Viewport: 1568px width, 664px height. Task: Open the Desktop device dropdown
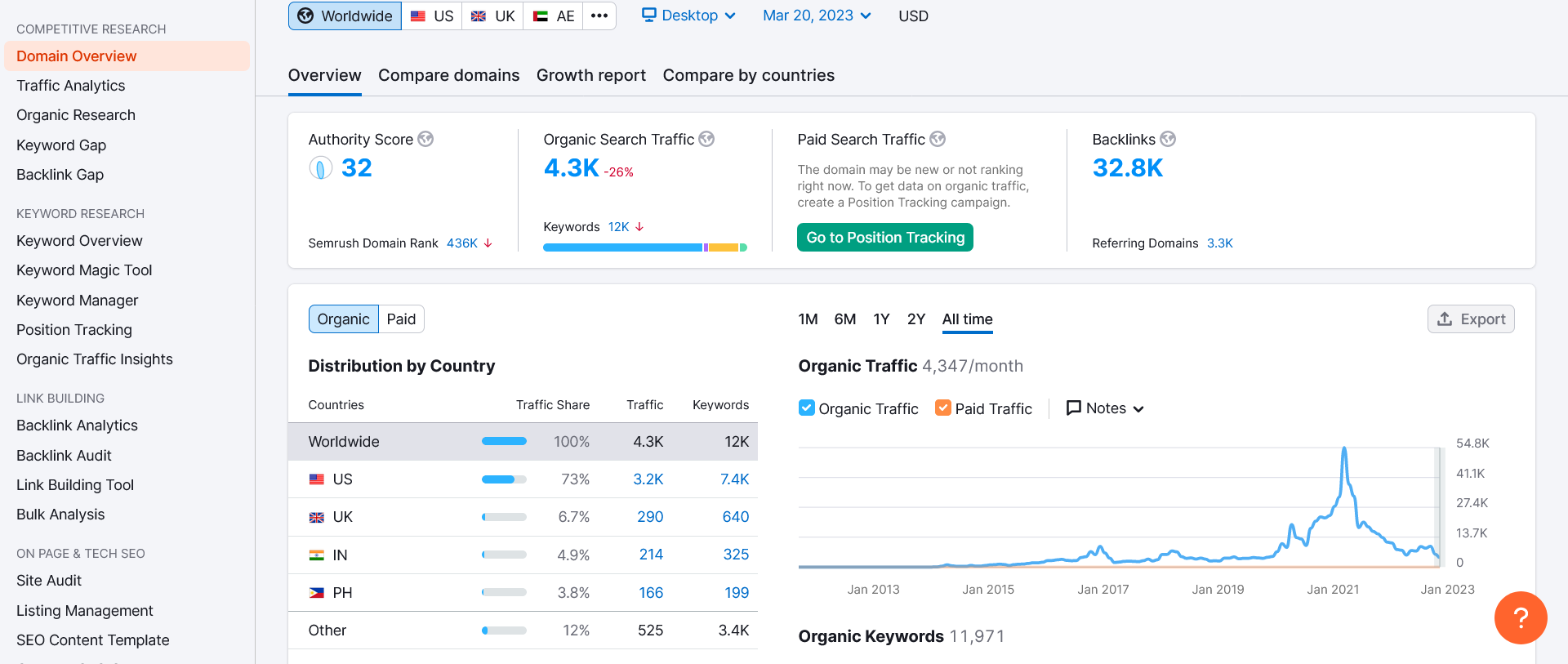click(688, 16)
